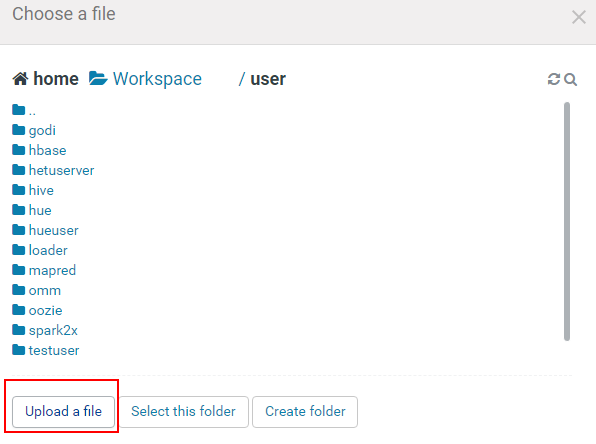
Task: Click the Select this folder button
Action: (184, 412)
